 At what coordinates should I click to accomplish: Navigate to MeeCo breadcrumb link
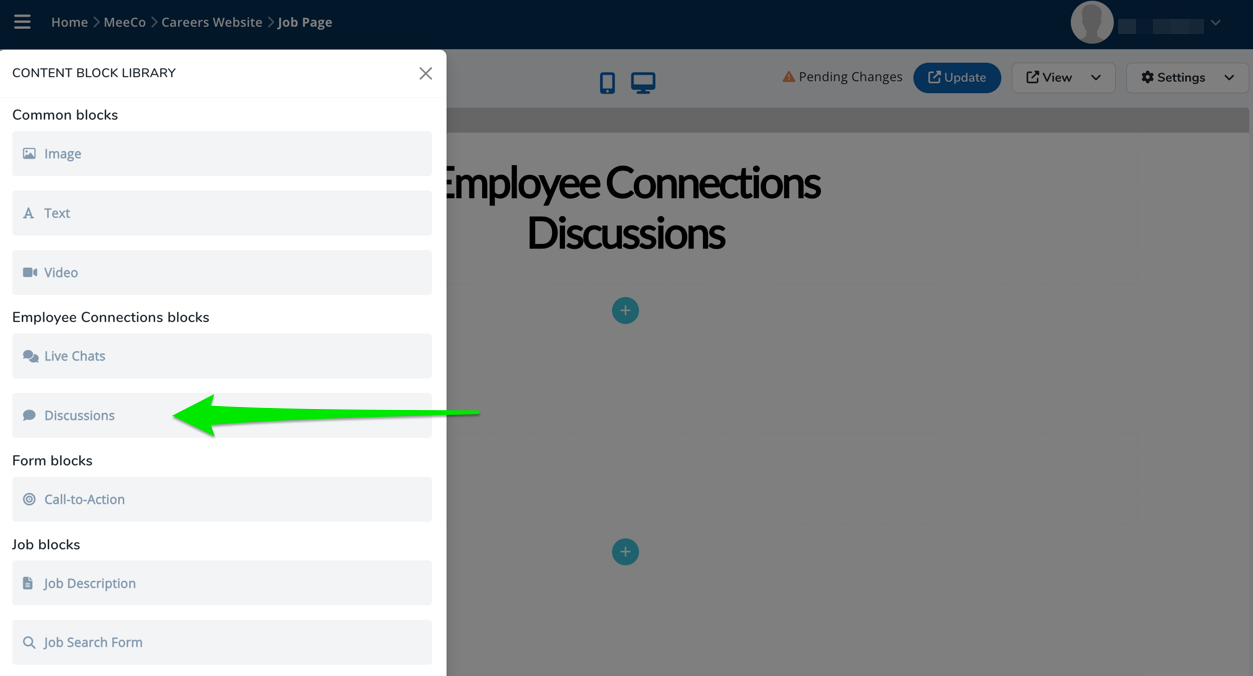tap(125, 22)
